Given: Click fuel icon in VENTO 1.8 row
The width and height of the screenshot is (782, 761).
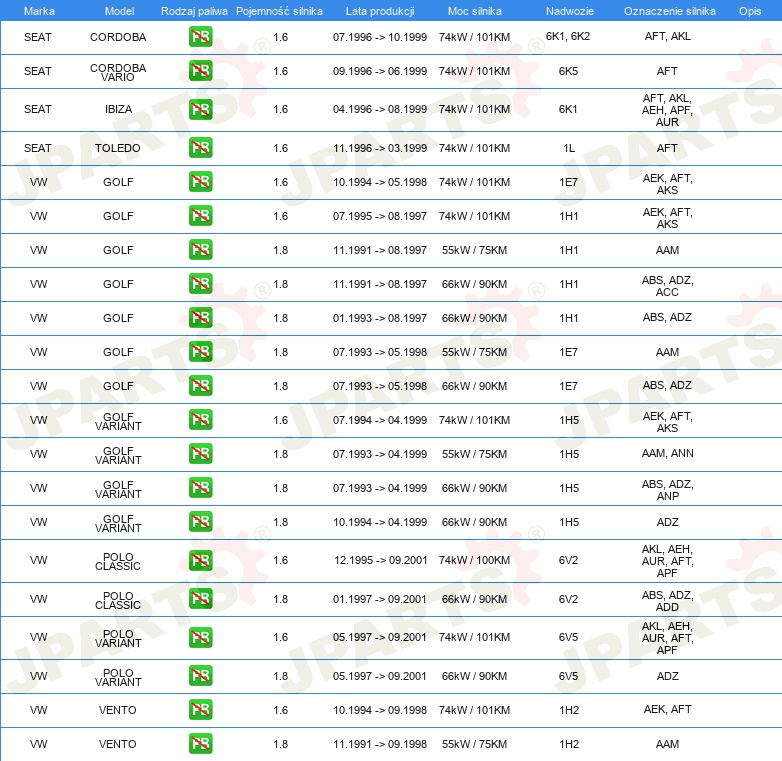Looking at the screenshot, I should pyautogui.click(x=200, y=744).
